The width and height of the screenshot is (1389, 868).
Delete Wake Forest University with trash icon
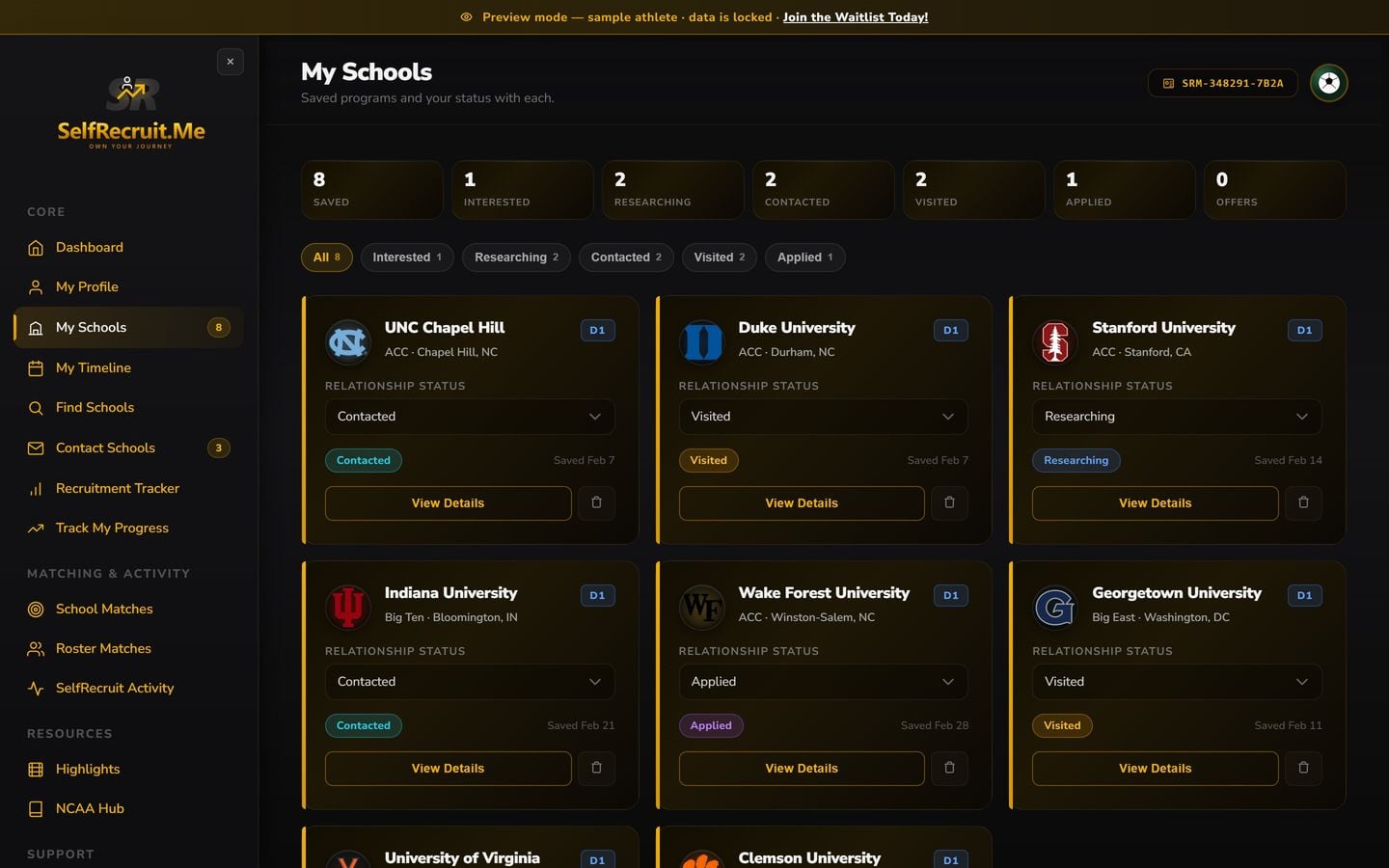(x=950, y=769)
